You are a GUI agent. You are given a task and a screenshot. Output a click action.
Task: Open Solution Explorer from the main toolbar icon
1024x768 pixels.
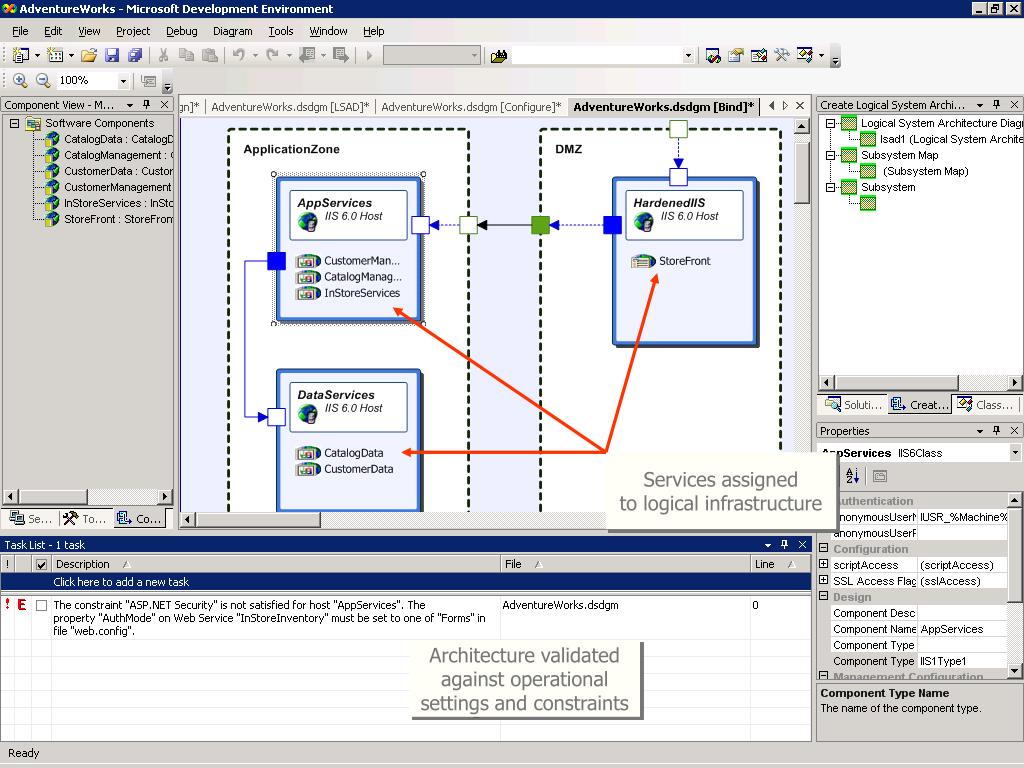[x=713, y=56]
